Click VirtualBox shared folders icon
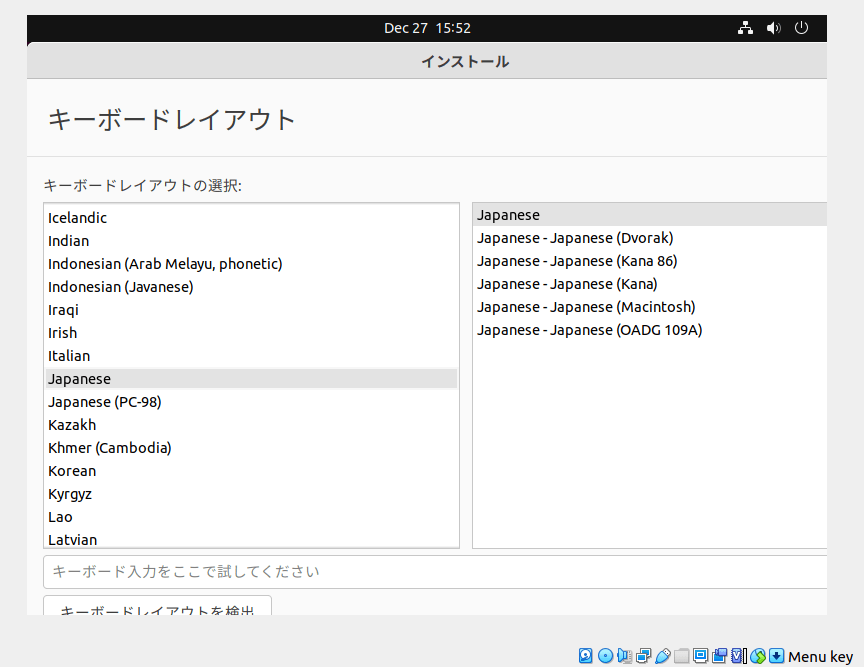Image resolution: width=864 pixels, height=667 pixels. (682, 655)
